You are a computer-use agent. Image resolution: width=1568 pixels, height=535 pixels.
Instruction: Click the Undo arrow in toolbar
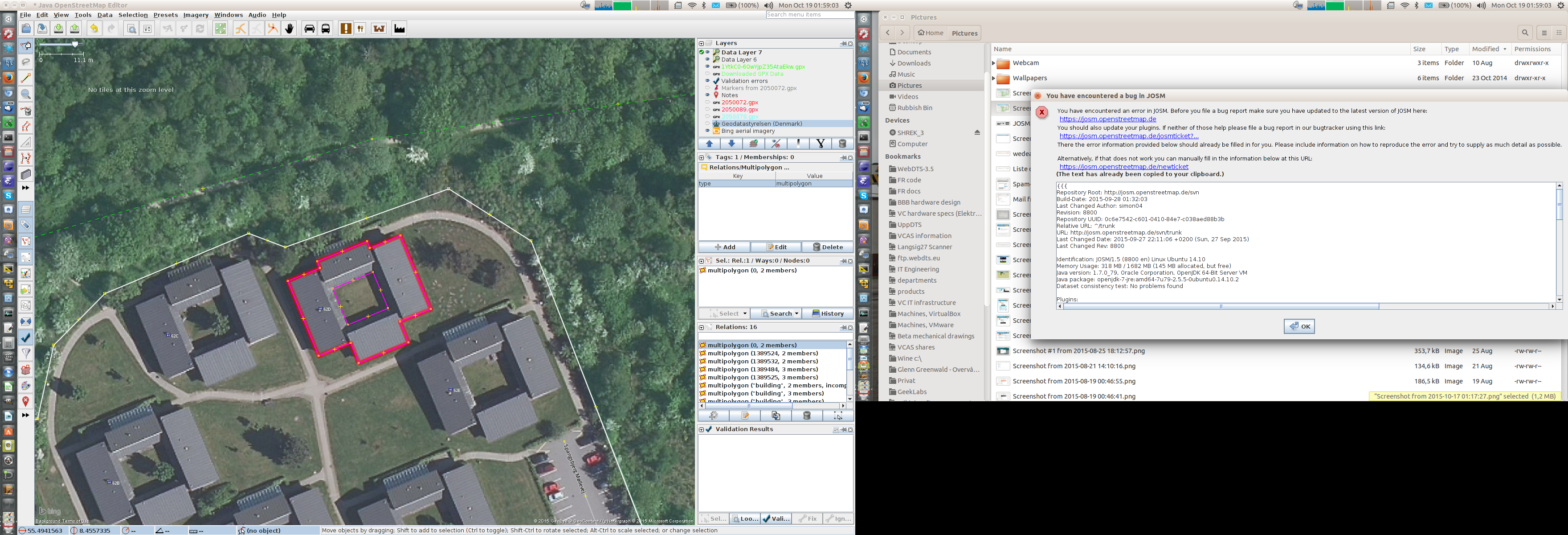94,29
